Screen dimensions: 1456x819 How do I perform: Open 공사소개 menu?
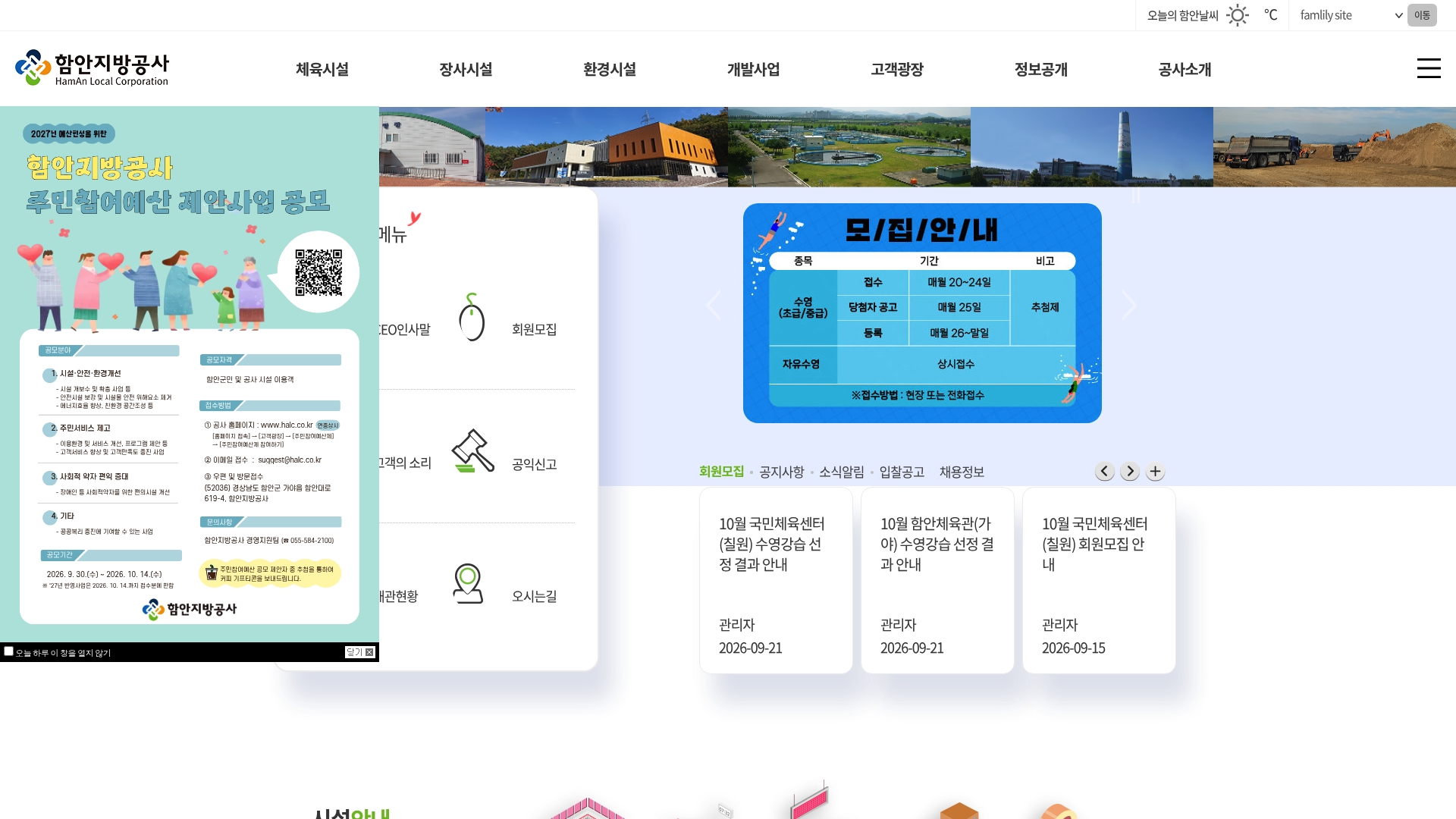pos(1185,69)
